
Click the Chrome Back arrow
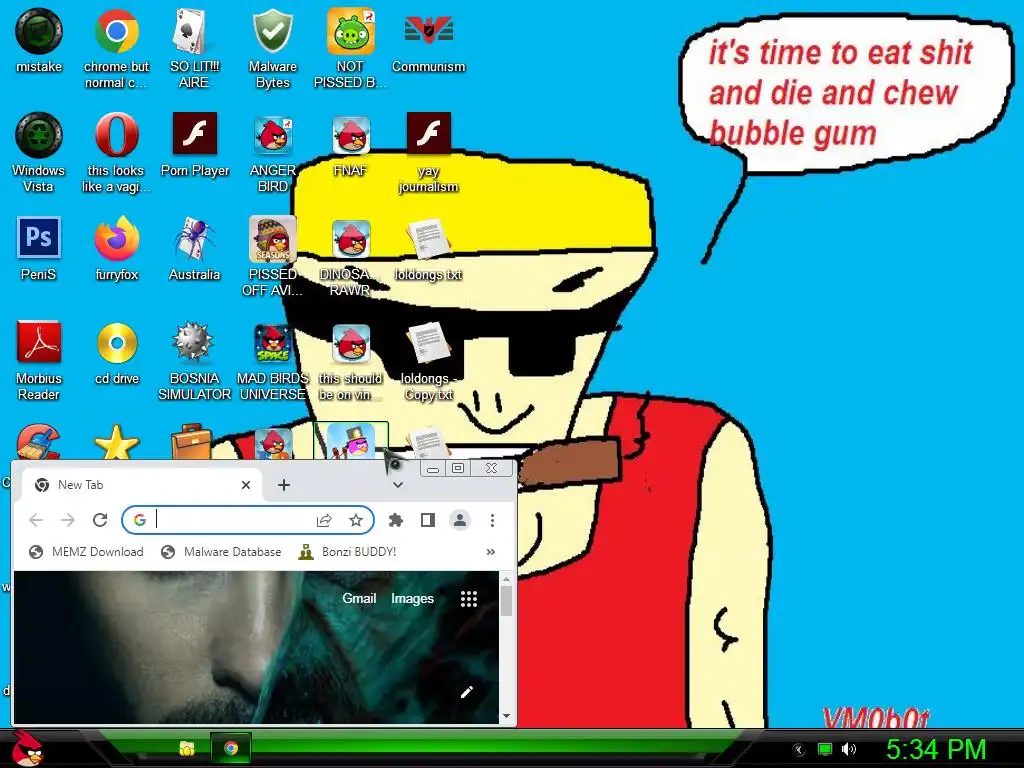(x=36, y=520)
